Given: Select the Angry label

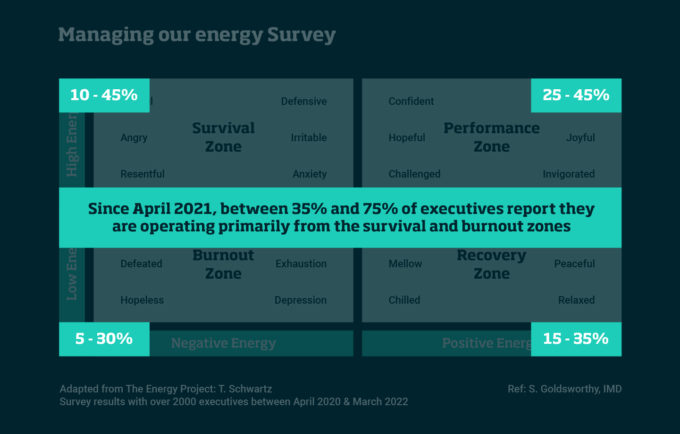Looking at the screenshot, I should click(x=133, y=138).
